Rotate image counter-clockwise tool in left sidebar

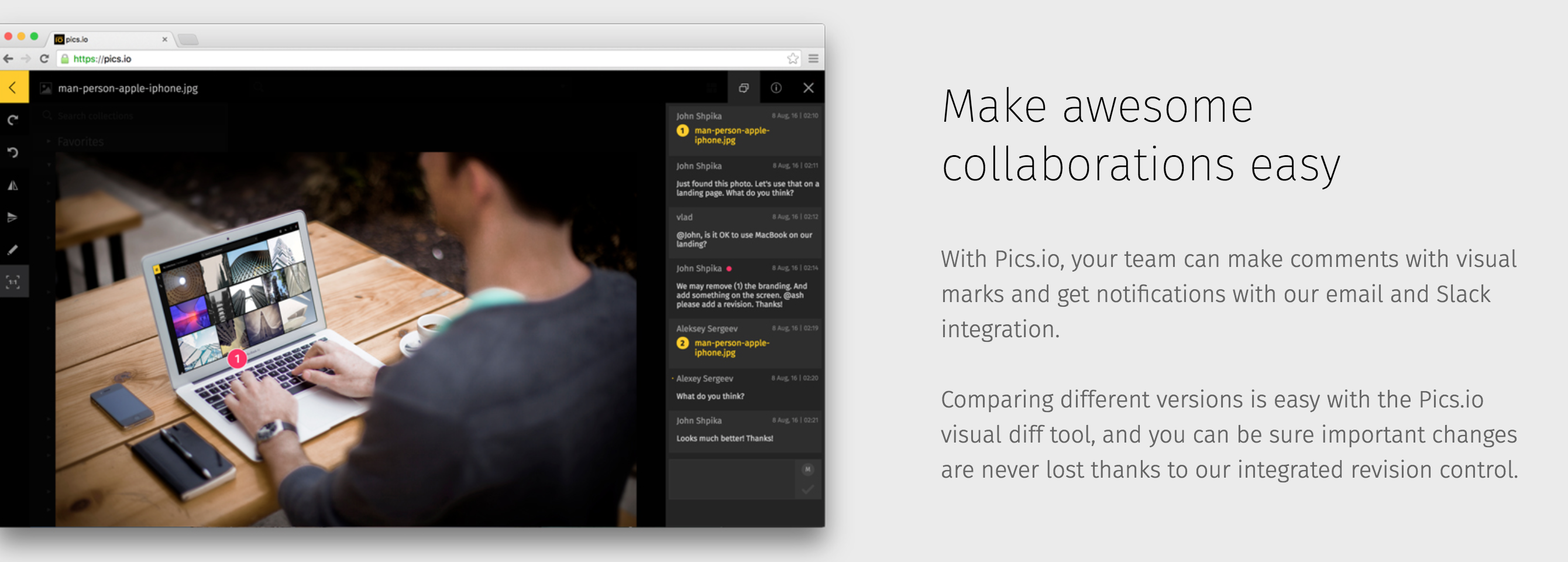13,152
